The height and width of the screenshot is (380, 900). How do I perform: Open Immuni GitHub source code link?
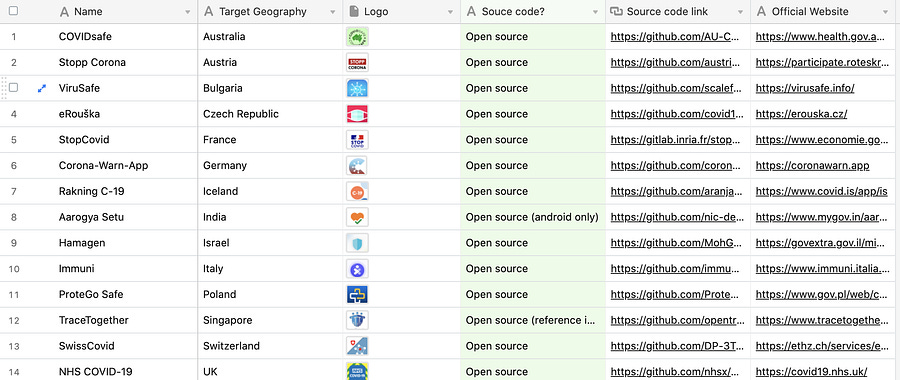[674, 269]
